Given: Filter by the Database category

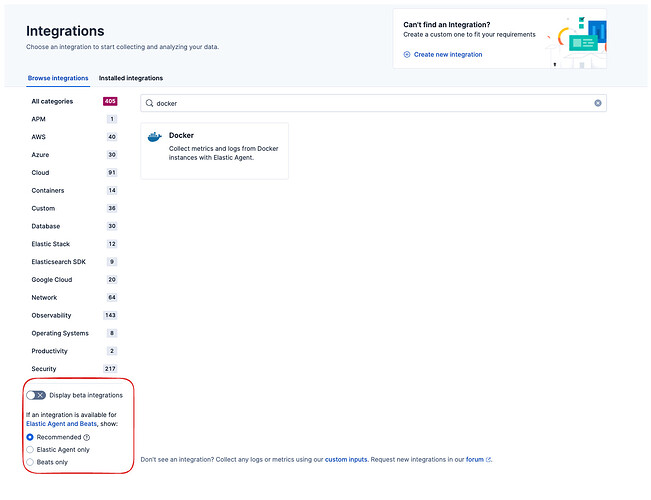Looking at the screenshot, I should pyautogui.click(x=74, y=226).
